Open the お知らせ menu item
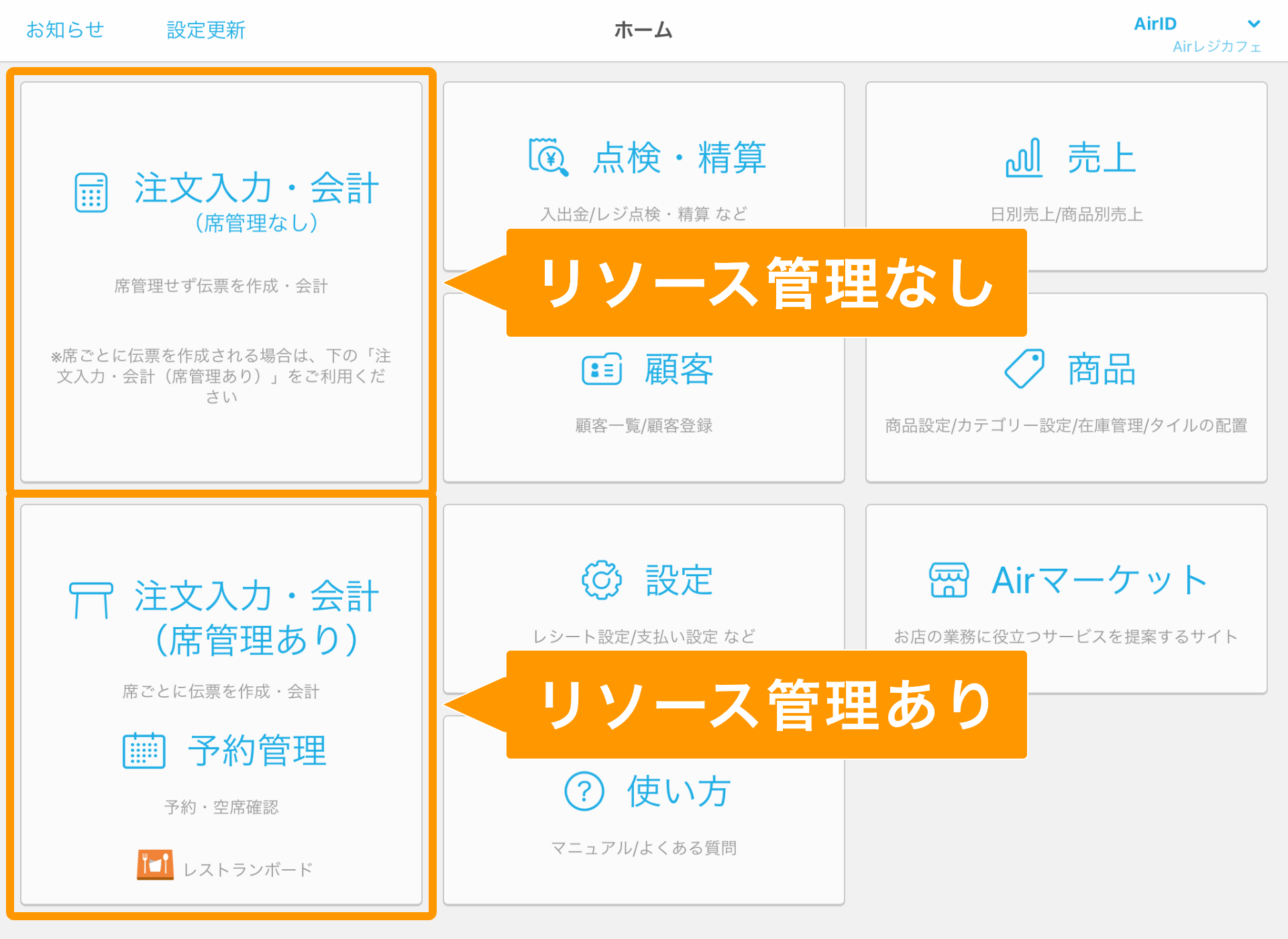 (x=64, y=28)
